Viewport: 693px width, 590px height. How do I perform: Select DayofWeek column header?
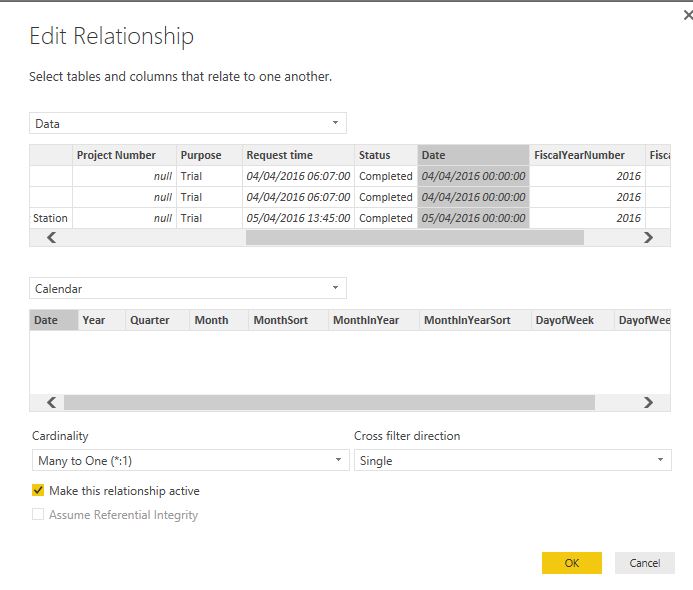572,320
